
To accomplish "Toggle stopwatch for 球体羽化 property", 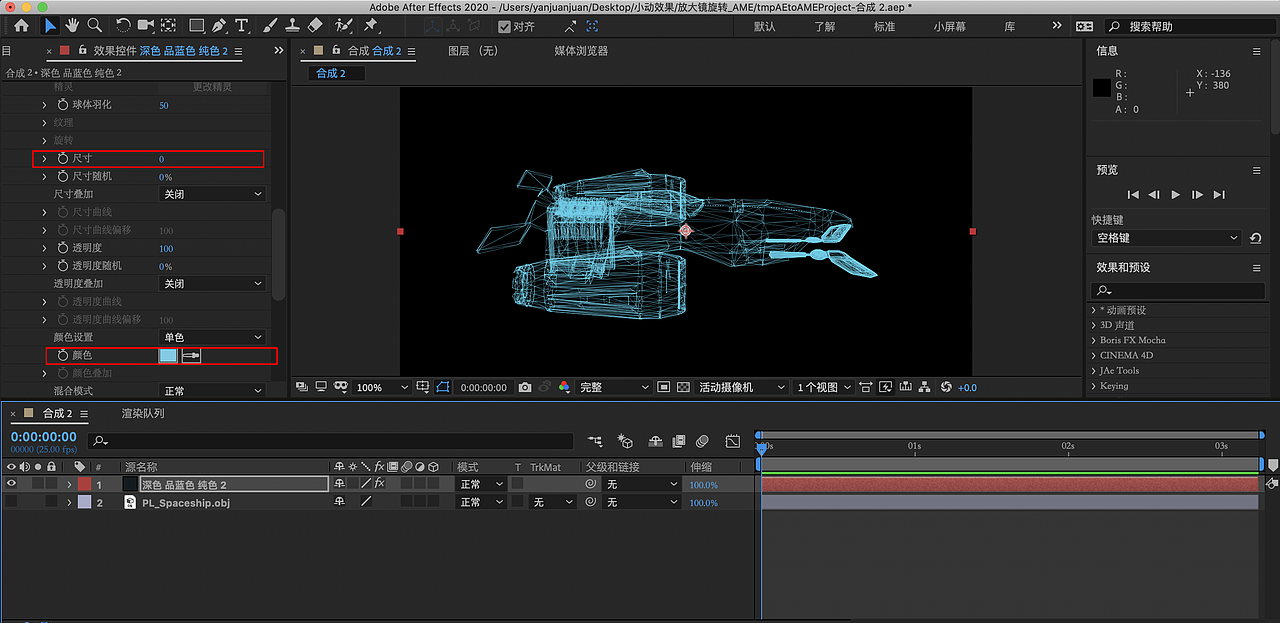I will (x=62, y=105).
